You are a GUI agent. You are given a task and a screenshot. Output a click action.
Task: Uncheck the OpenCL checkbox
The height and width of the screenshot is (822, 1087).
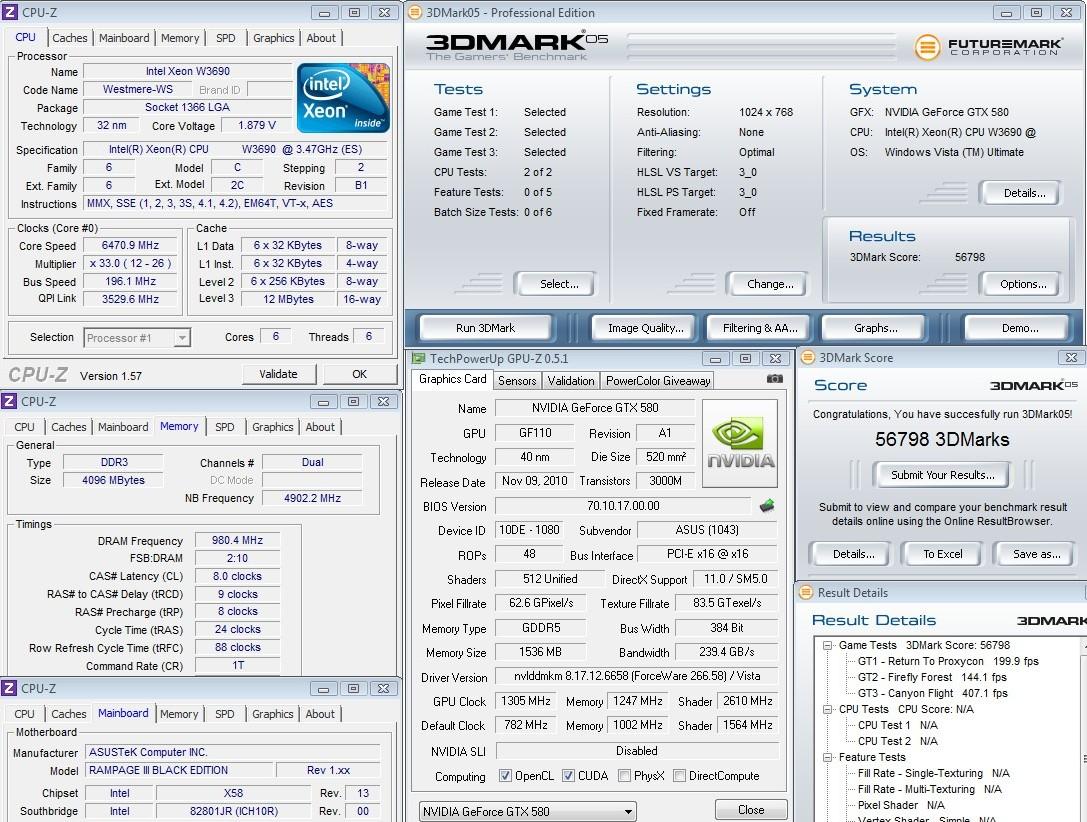point(505,776)
